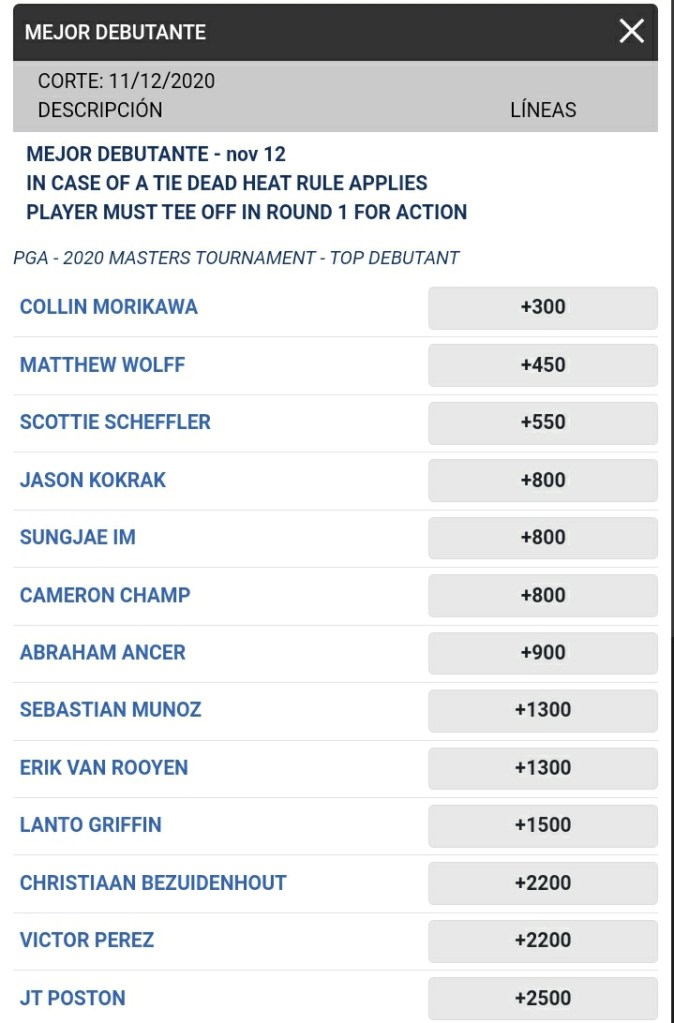Open Abraham Ancer name link
The image size is (674, 1023).
pos(103,652)
